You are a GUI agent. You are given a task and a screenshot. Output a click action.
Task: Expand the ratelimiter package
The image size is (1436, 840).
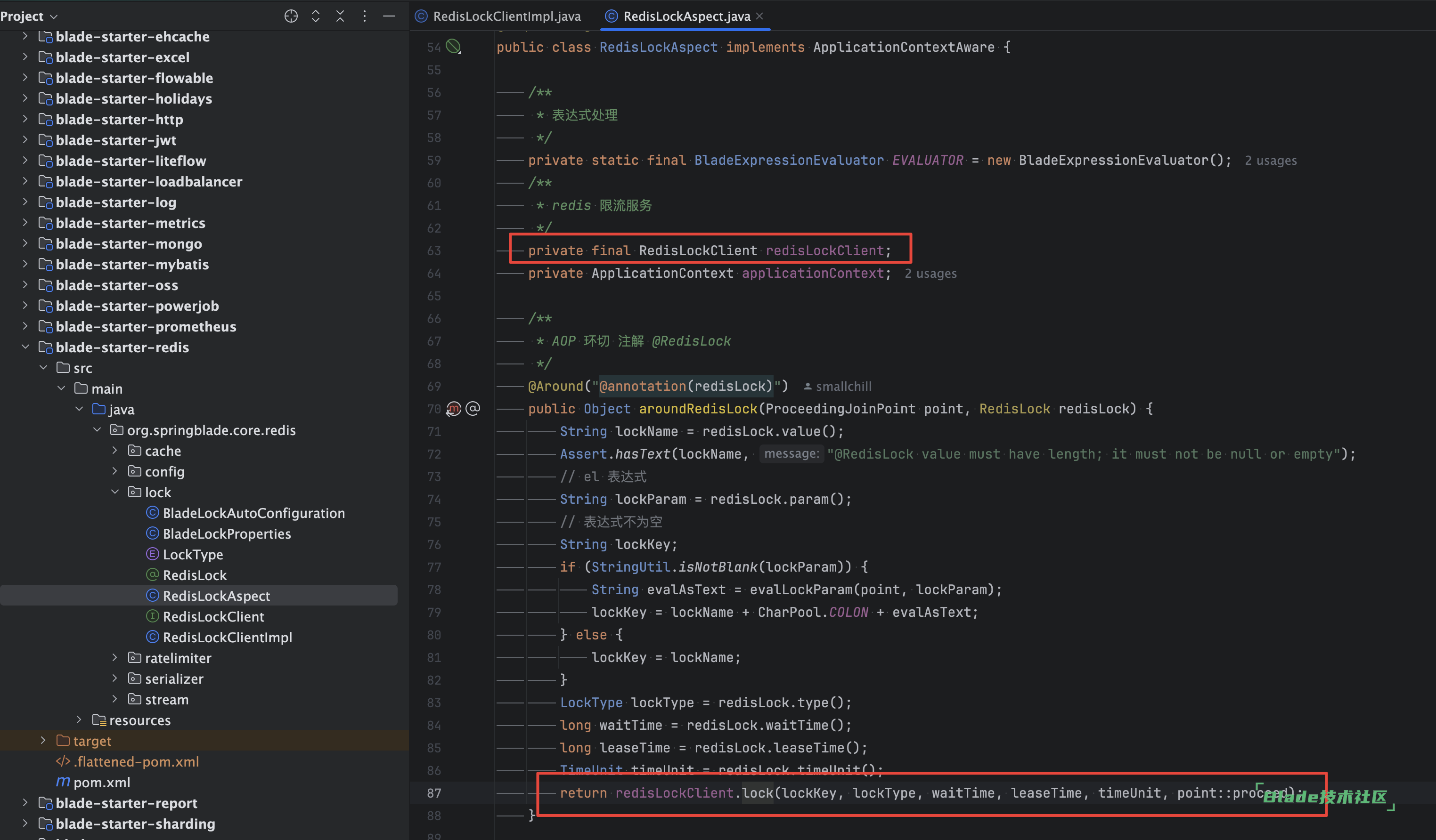115,658
